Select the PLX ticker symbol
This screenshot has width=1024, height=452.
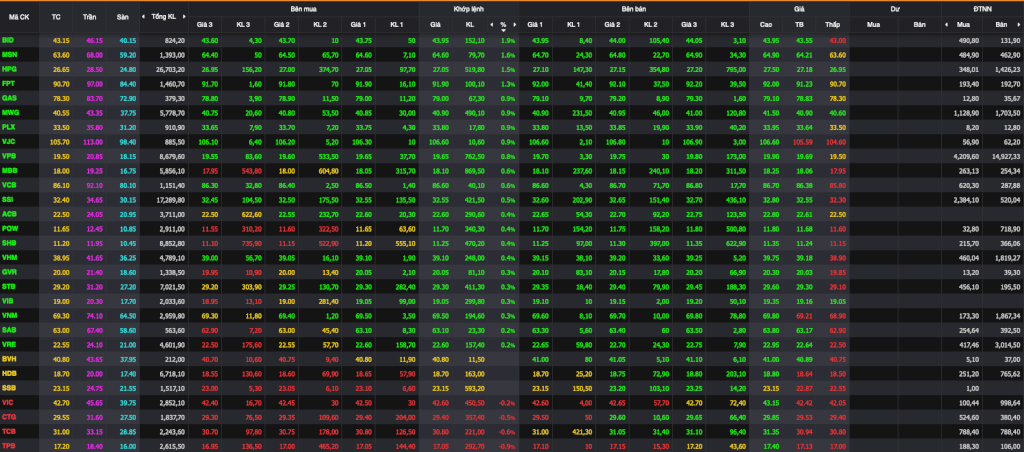8,127
